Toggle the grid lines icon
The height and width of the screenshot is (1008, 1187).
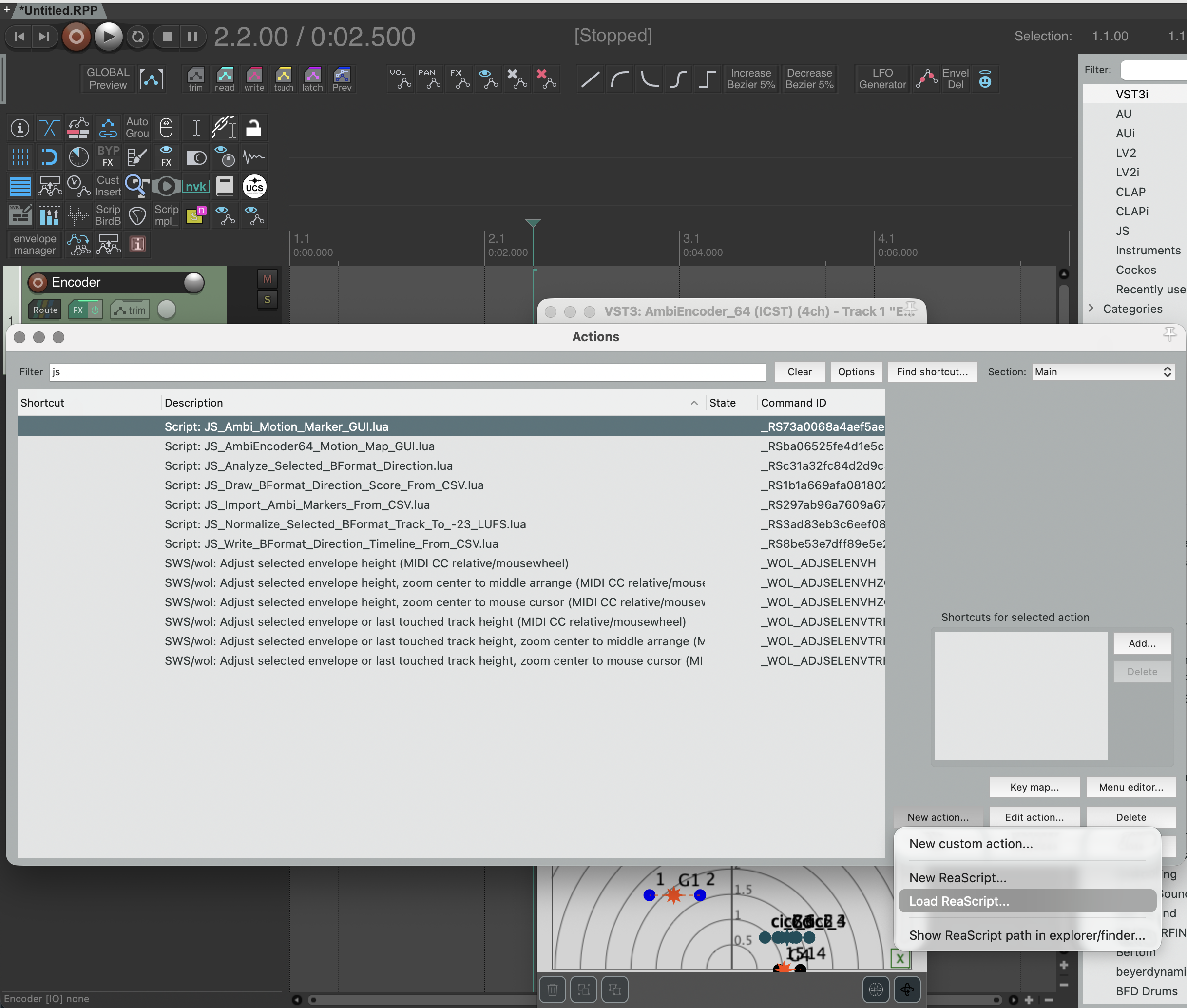[x=20, y=157]
